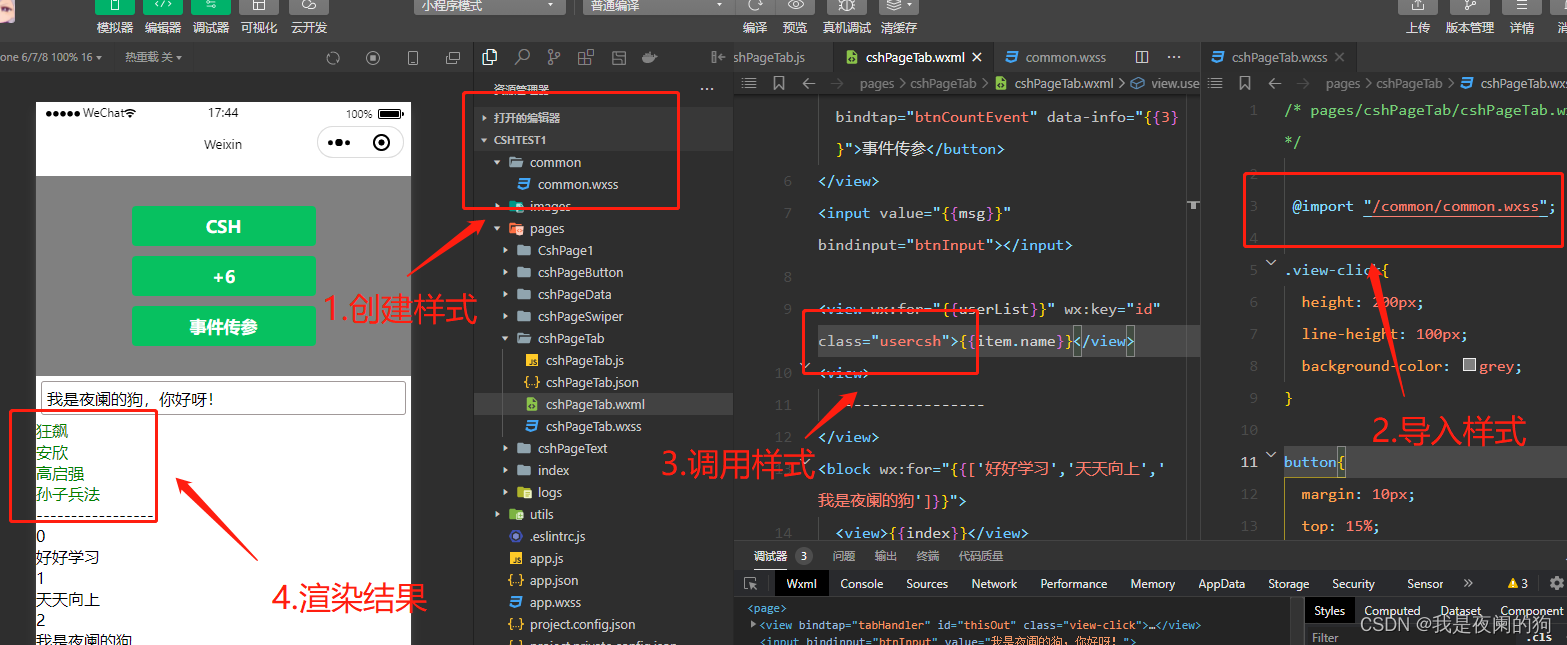Click the 上传 upload button

coord(1417,17)
